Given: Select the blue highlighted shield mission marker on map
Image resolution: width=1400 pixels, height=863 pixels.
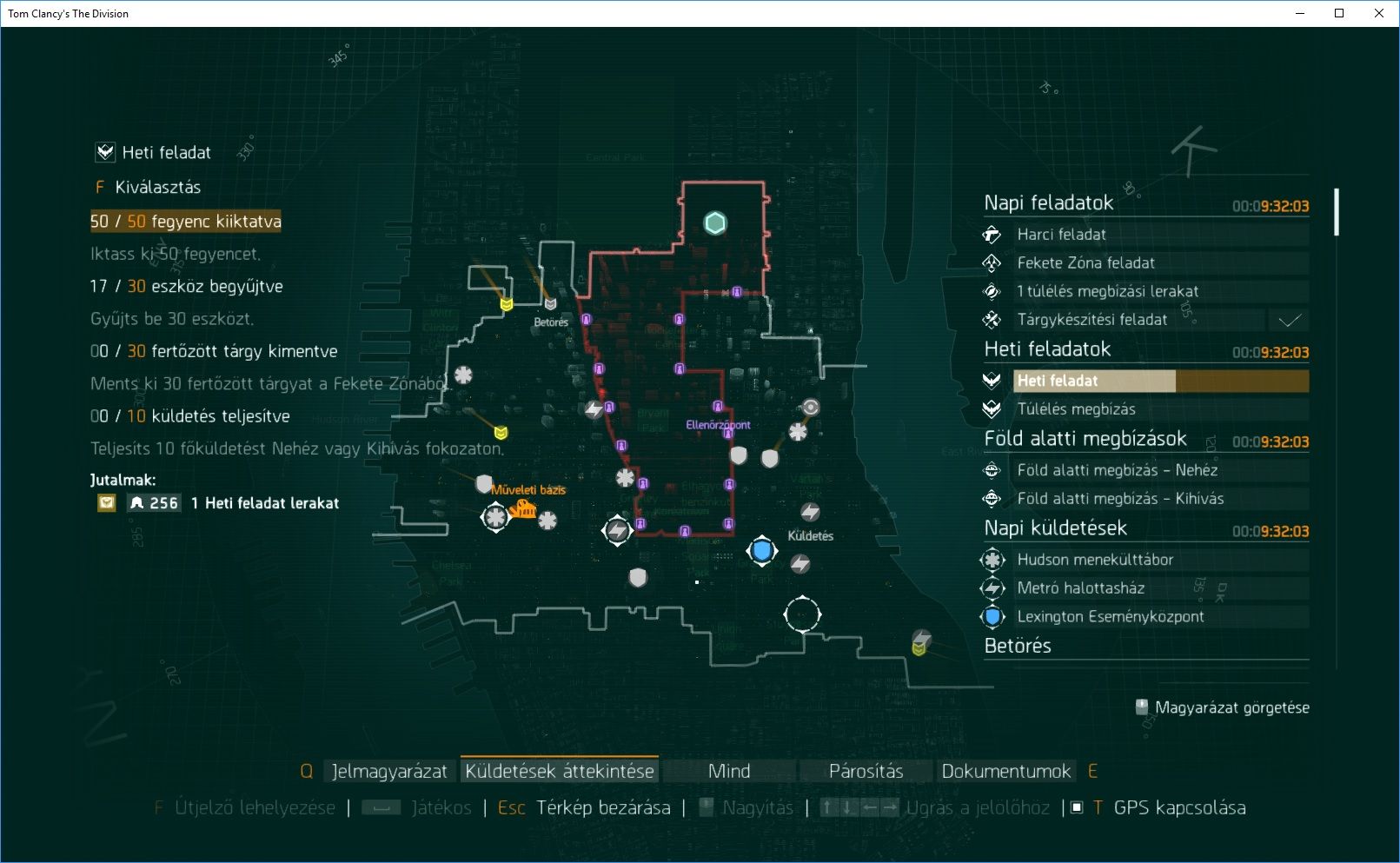Looking at the screenshot, I should coord(762,551).
